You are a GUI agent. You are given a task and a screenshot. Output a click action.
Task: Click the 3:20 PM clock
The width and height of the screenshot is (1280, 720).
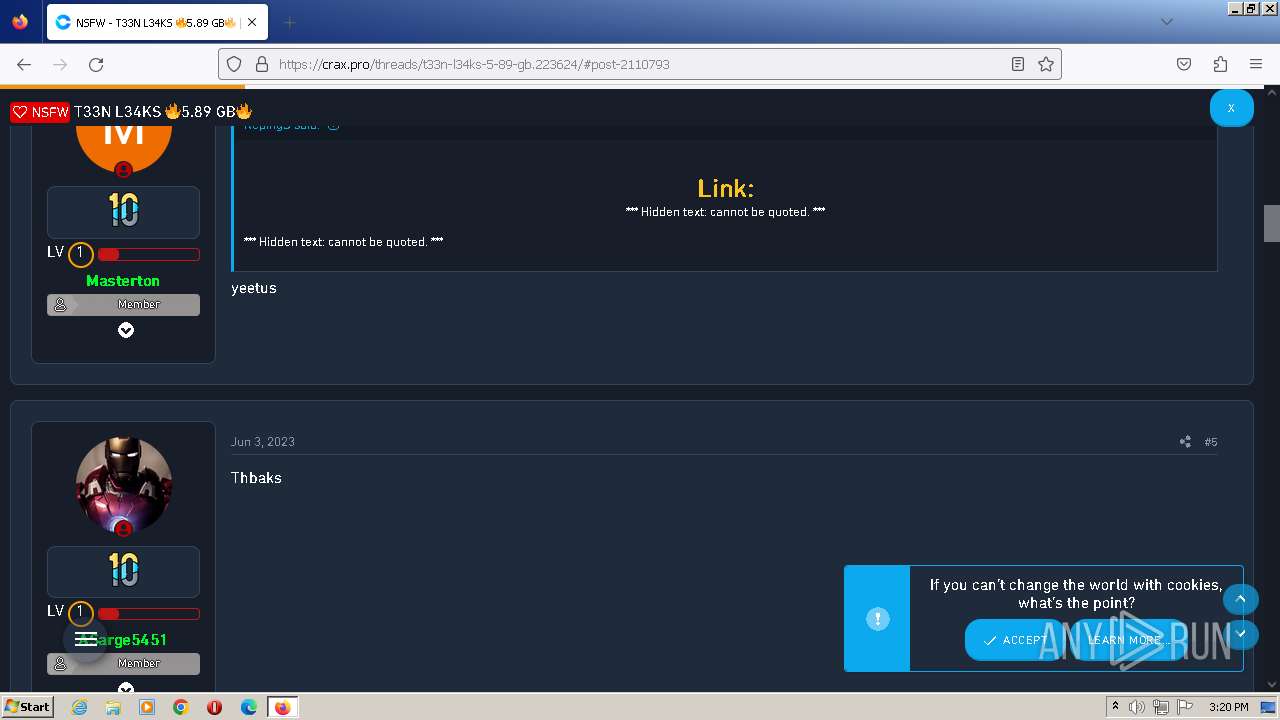tap(1229, 707)
